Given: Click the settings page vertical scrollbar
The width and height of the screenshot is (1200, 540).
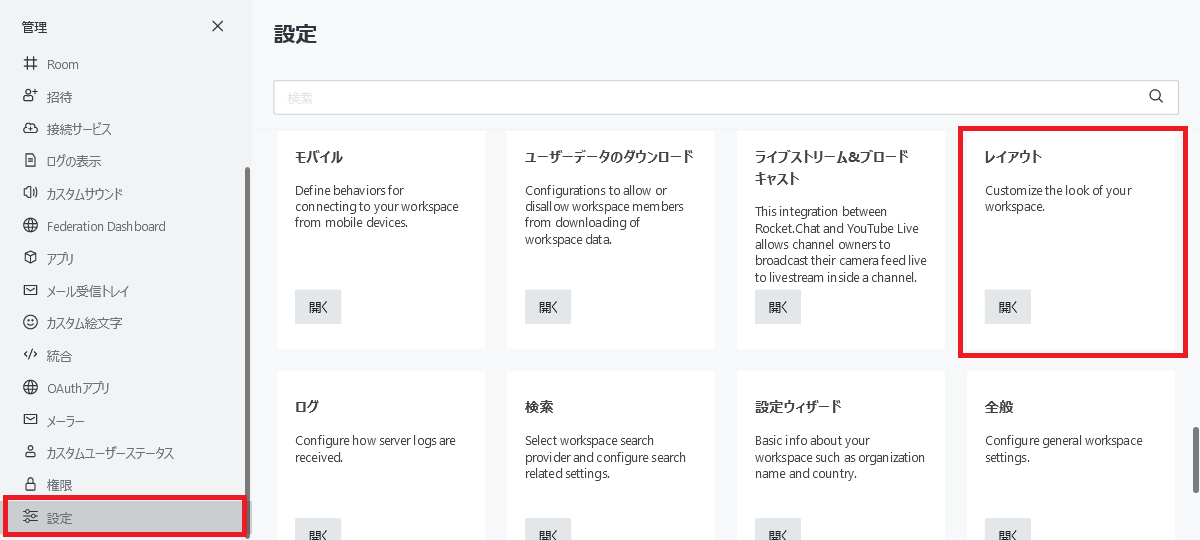Looking at the screenshot, I should (1194, 460).
